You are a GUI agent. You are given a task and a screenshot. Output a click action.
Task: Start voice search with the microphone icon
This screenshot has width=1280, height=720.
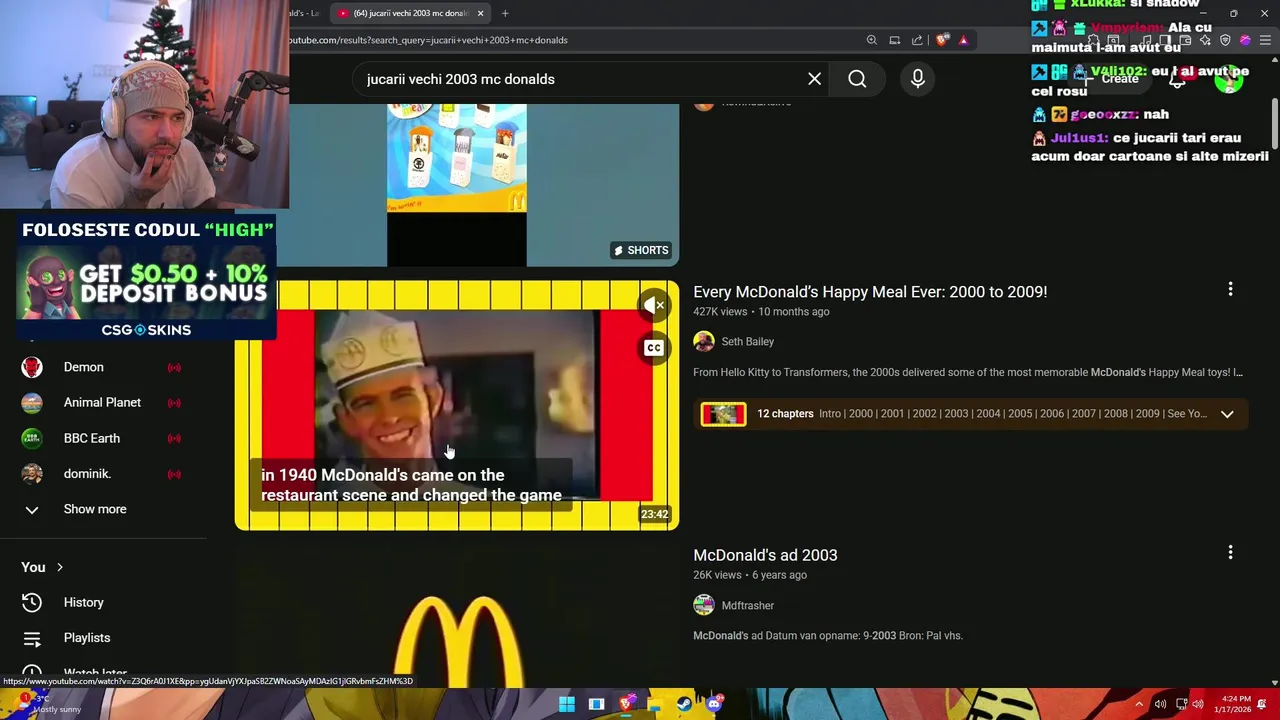pos(917,79)
